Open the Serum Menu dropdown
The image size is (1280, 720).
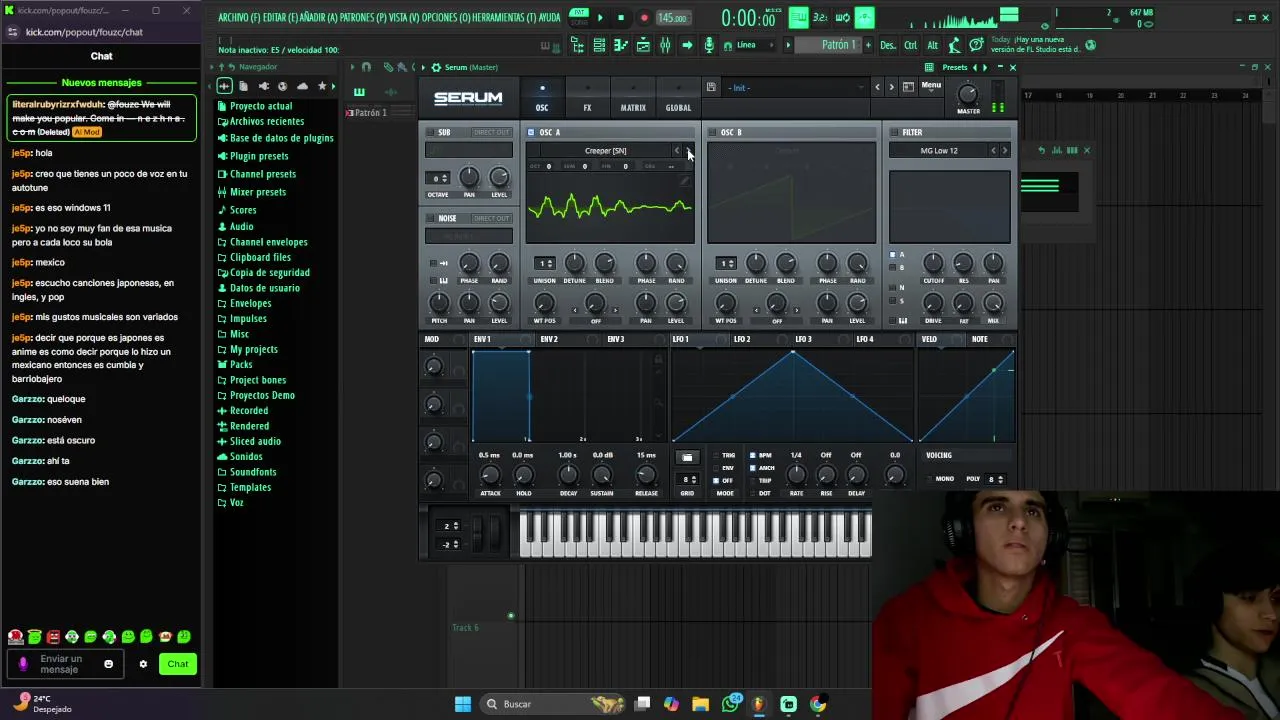[x=931, y=86]
